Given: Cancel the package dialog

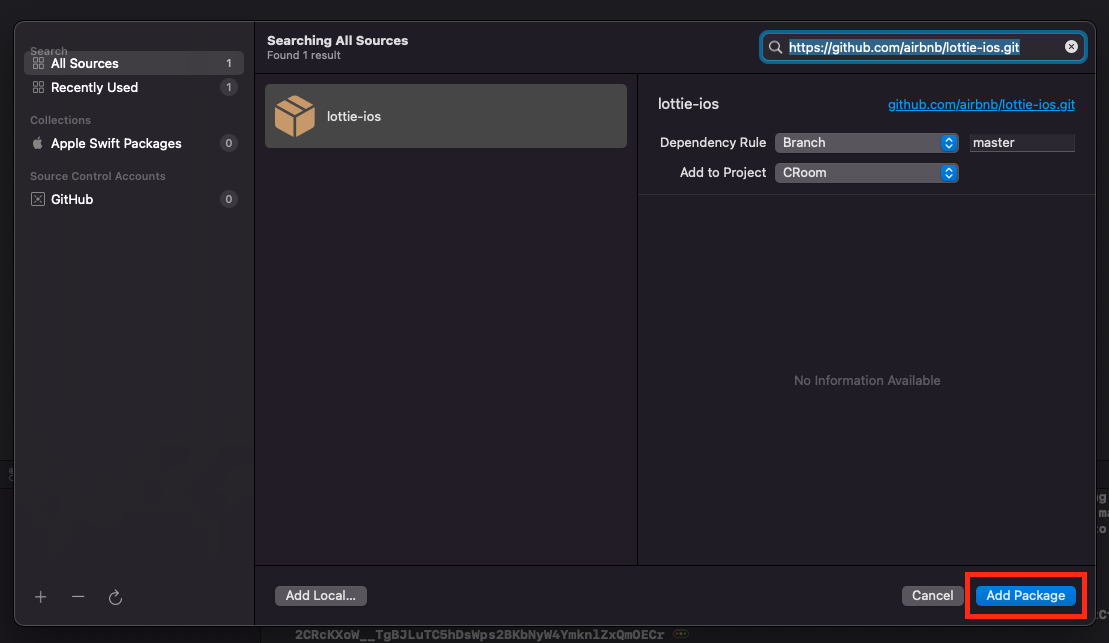Looking at the screenshot, I should pos(932,596).
